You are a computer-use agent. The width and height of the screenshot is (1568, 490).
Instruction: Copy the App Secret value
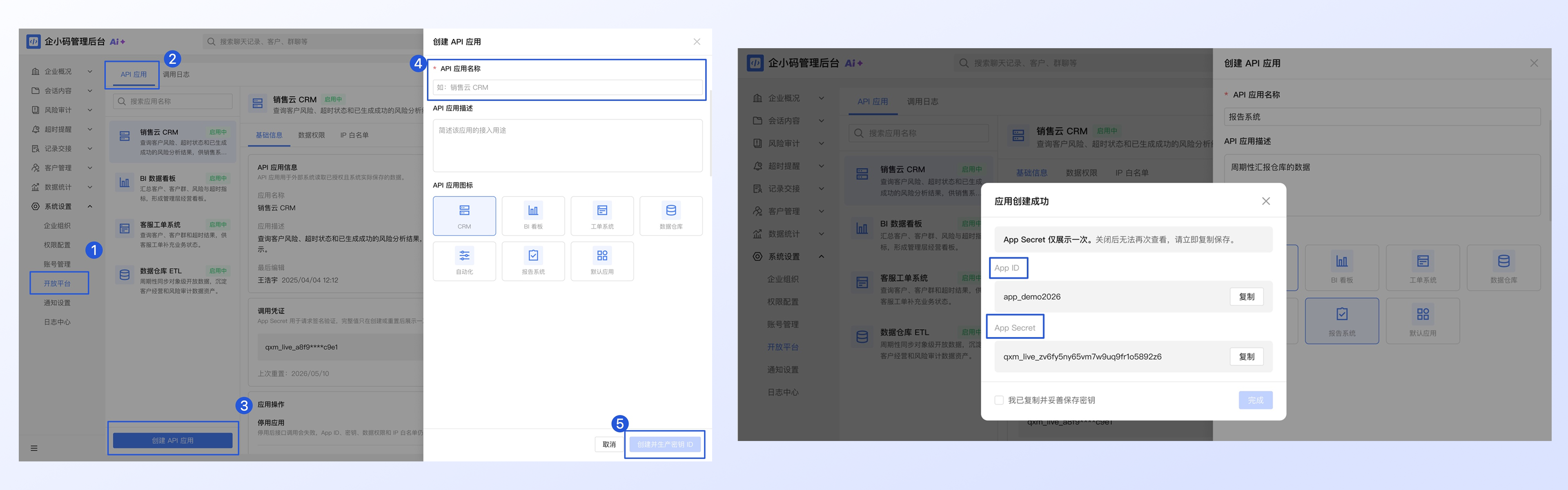point(1247,357)
